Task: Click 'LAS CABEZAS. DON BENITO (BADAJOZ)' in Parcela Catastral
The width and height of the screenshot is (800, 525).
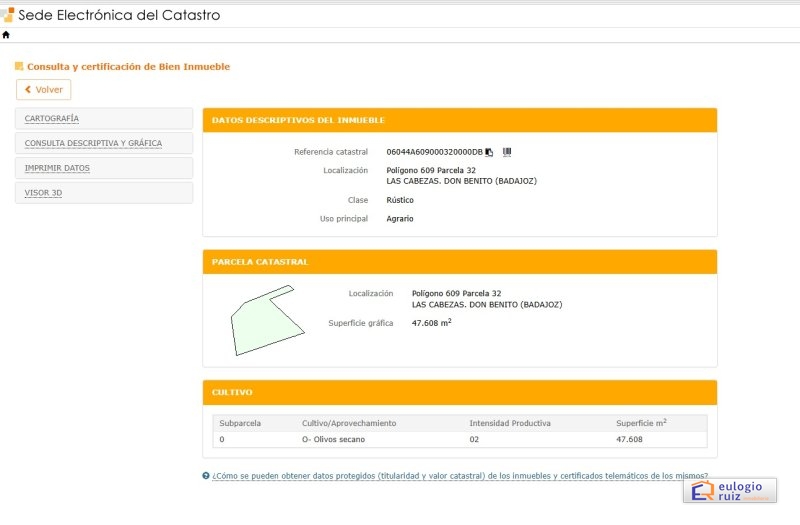Action: pyautogui.click(x=487, y=305)
